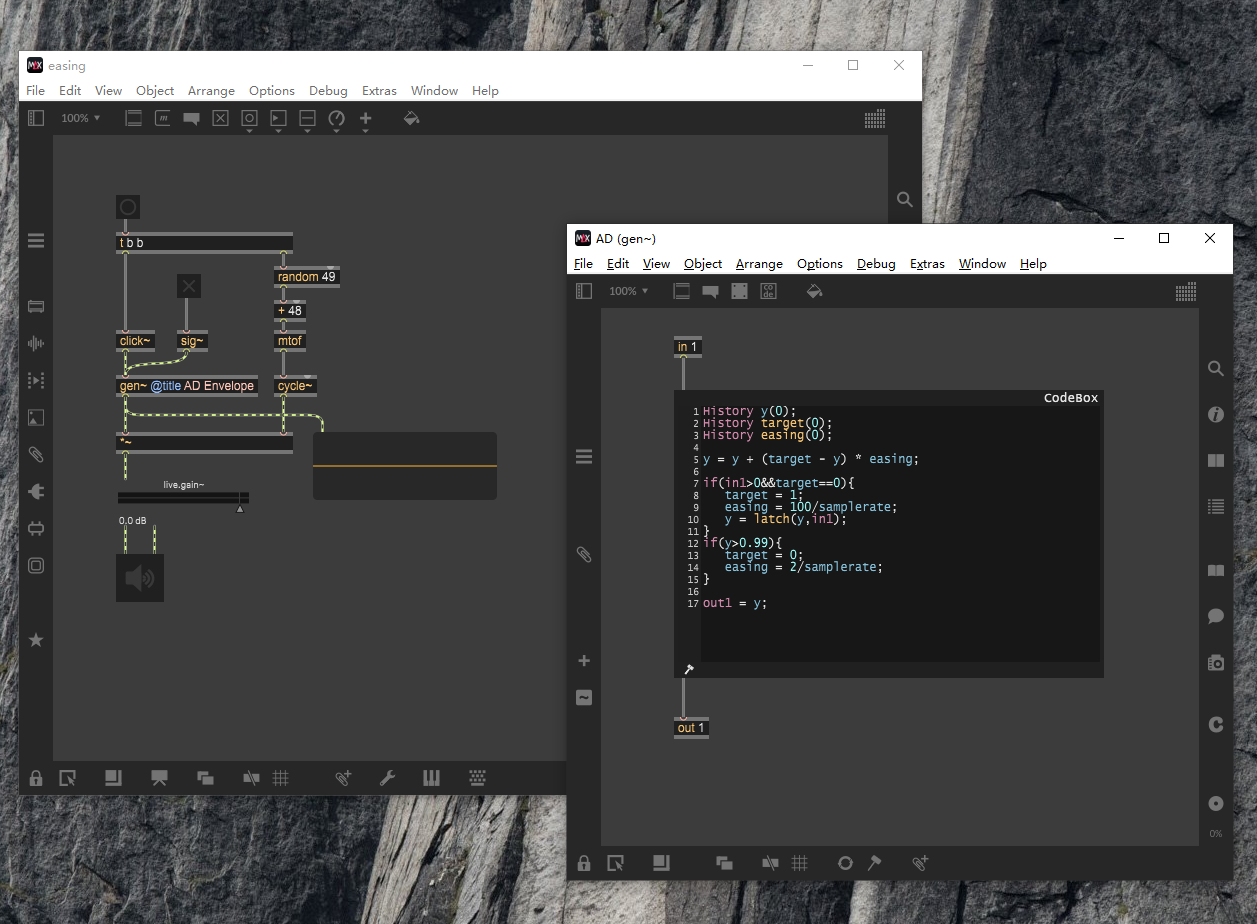
Task: Insert a comment using the easing toolbar icon
Action: click(x=191, y=118)
